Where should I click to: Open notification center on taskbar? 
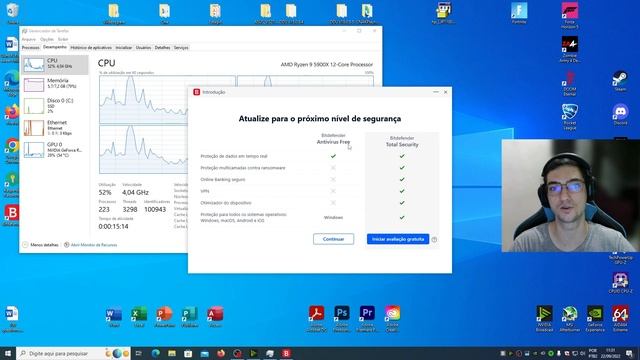tap(629, 353)
